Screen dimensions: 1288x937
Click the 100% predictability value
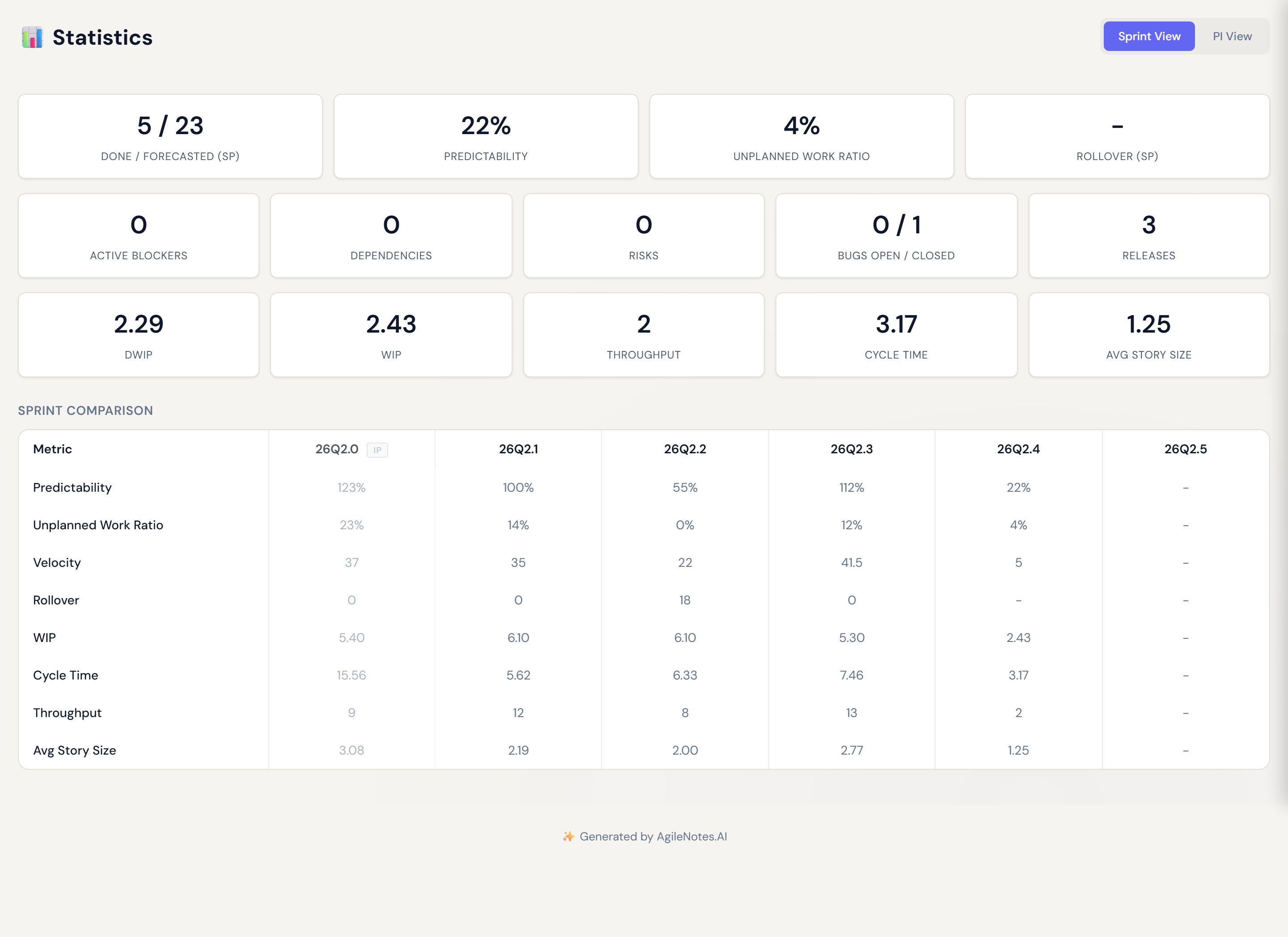[518, 488]
